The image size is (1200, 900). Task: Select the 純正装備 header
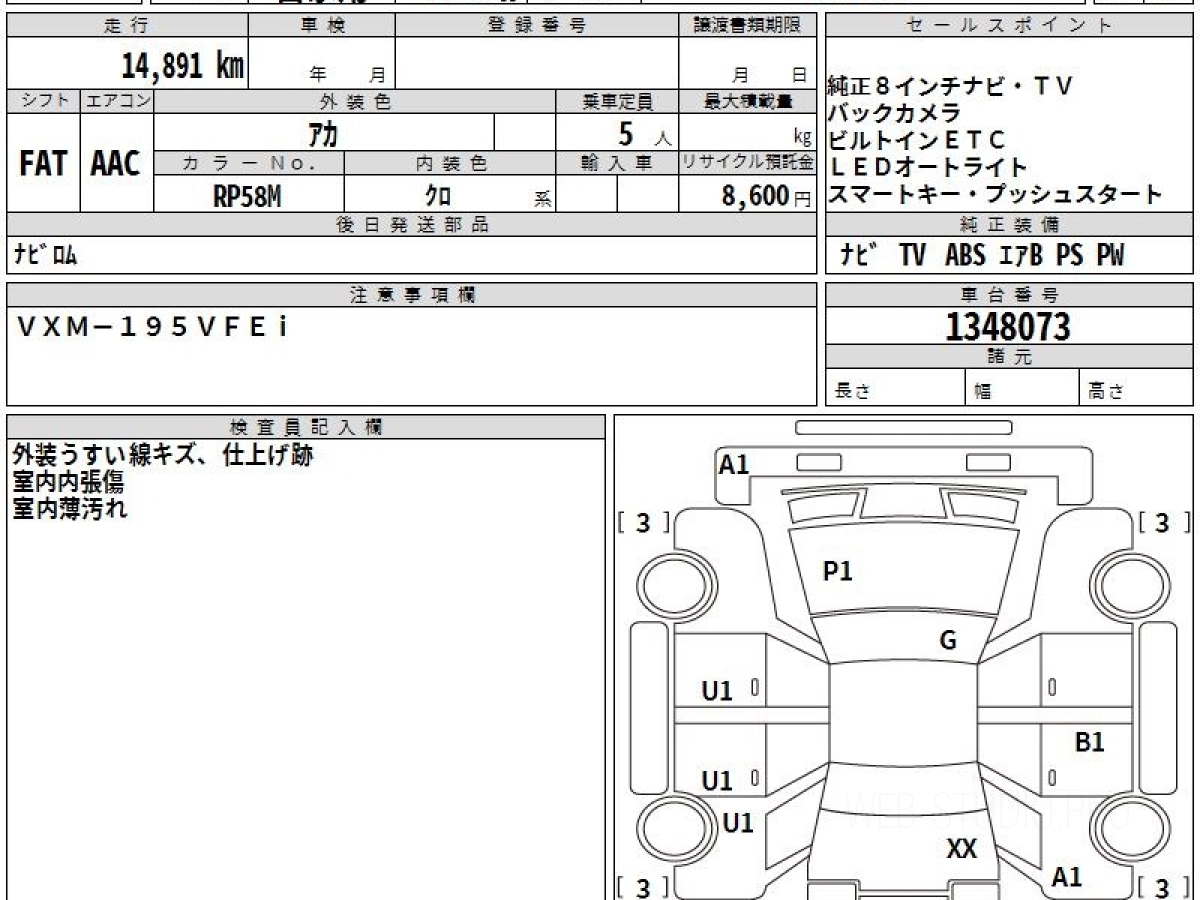tap(1009, 225)
